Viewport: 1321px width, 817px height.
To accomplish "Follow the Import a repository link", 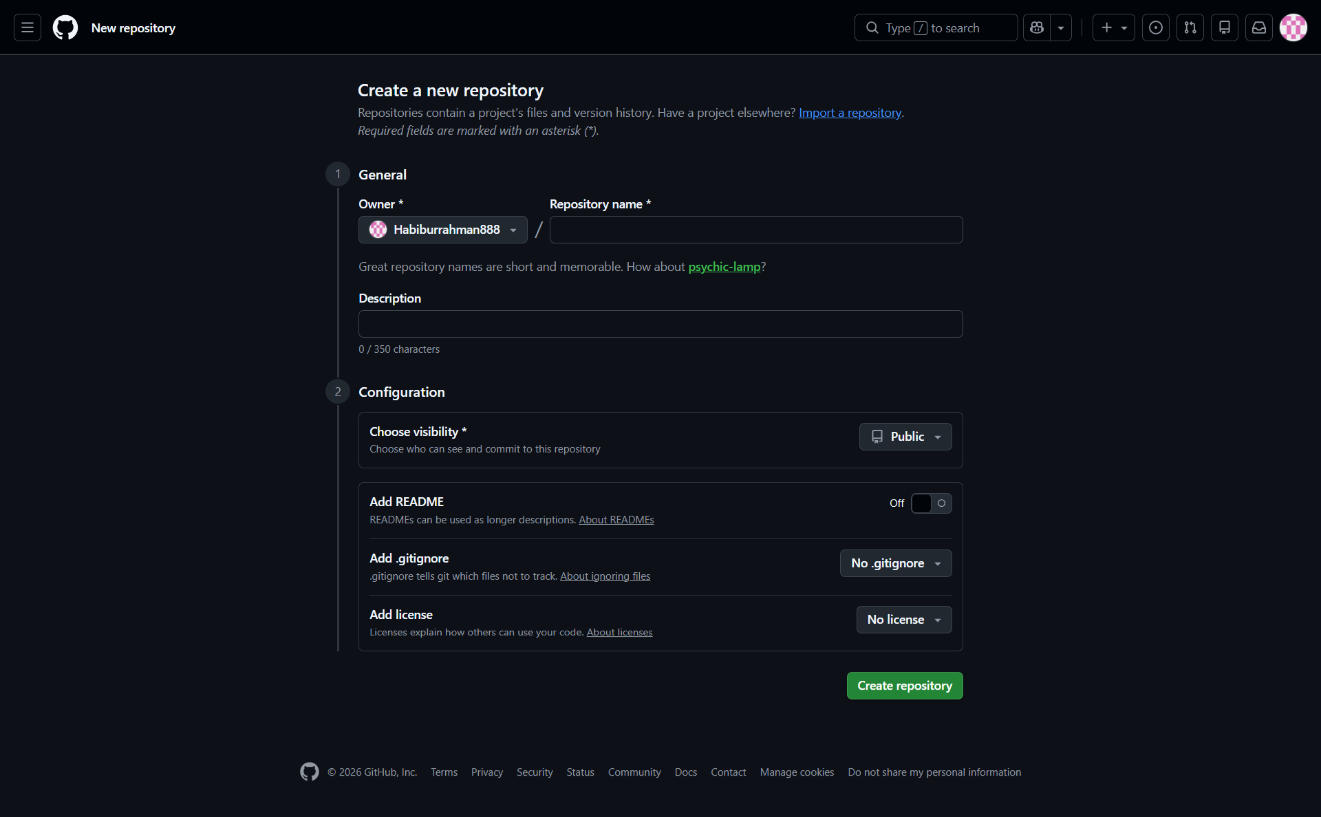I will tap(850, 113).
